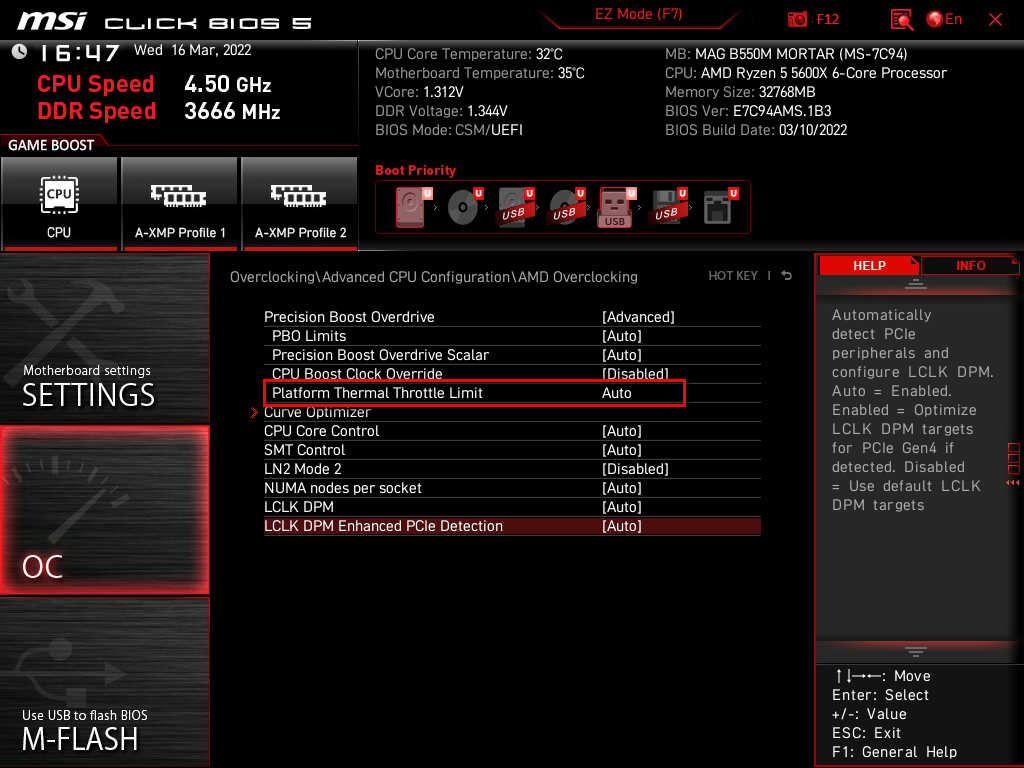Open Precision Boost Overdrive Scalar option
This screenshot has height=768, width=1024.
512,355
